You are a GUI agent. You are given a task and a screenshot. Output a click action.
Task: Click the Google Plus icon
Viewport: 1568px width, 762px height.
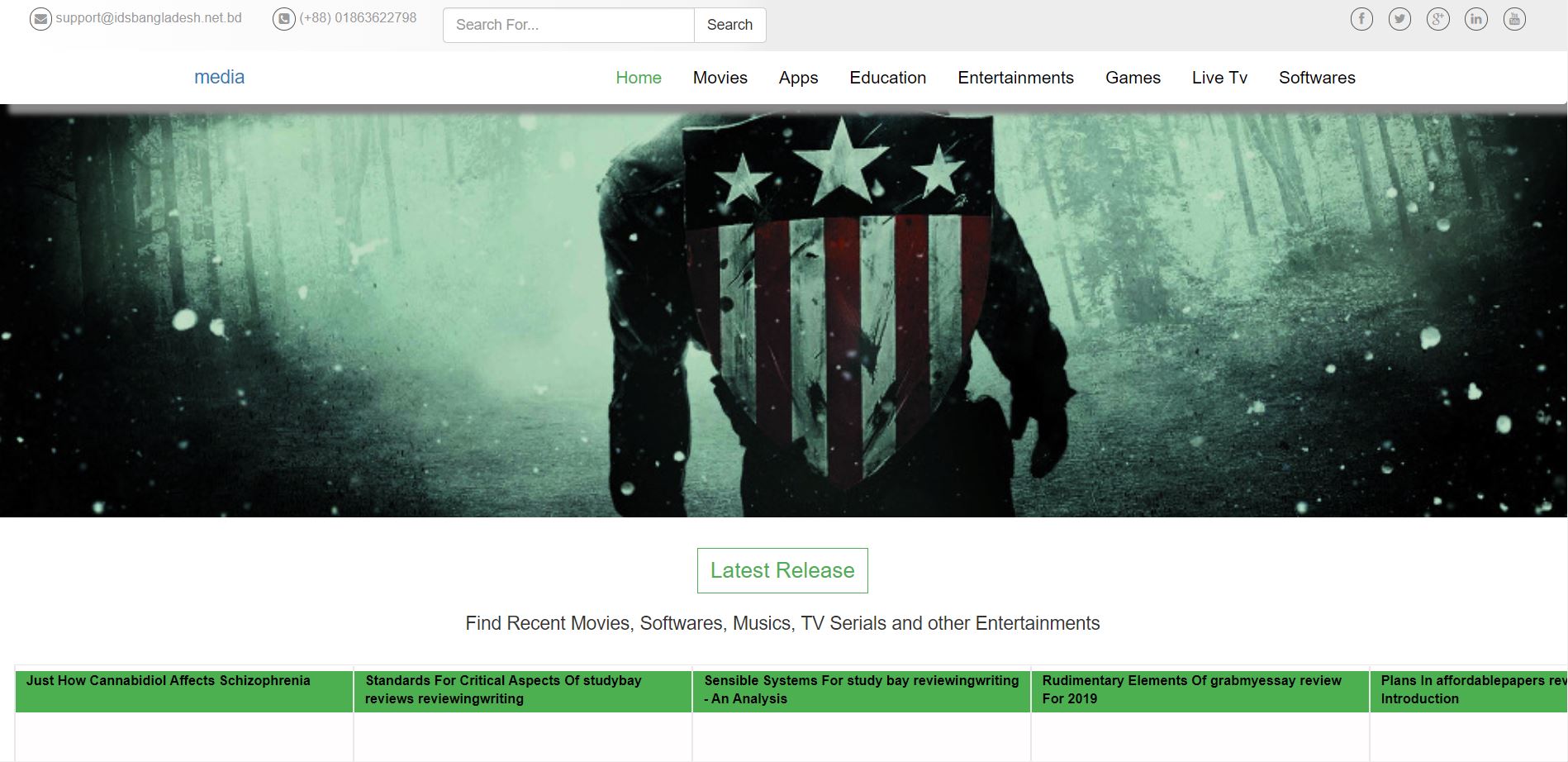click(x=1437, y=19)
